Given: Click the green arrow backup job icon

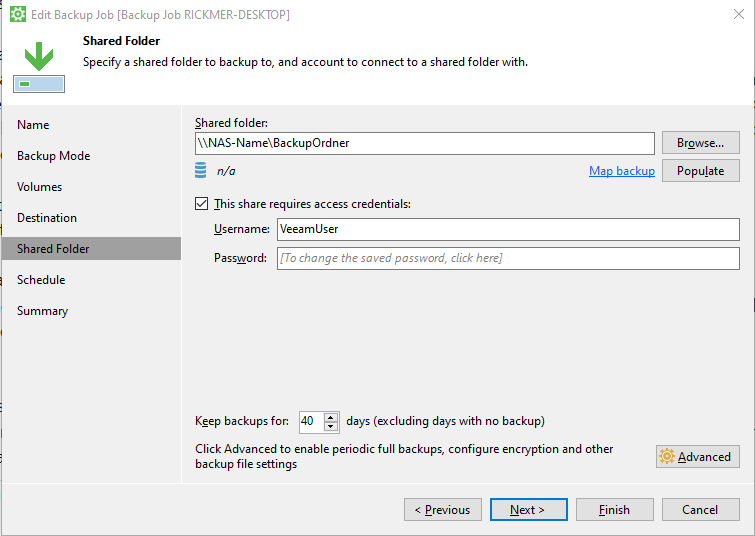Looking at the screenshot, I should [x=39, y=58].
